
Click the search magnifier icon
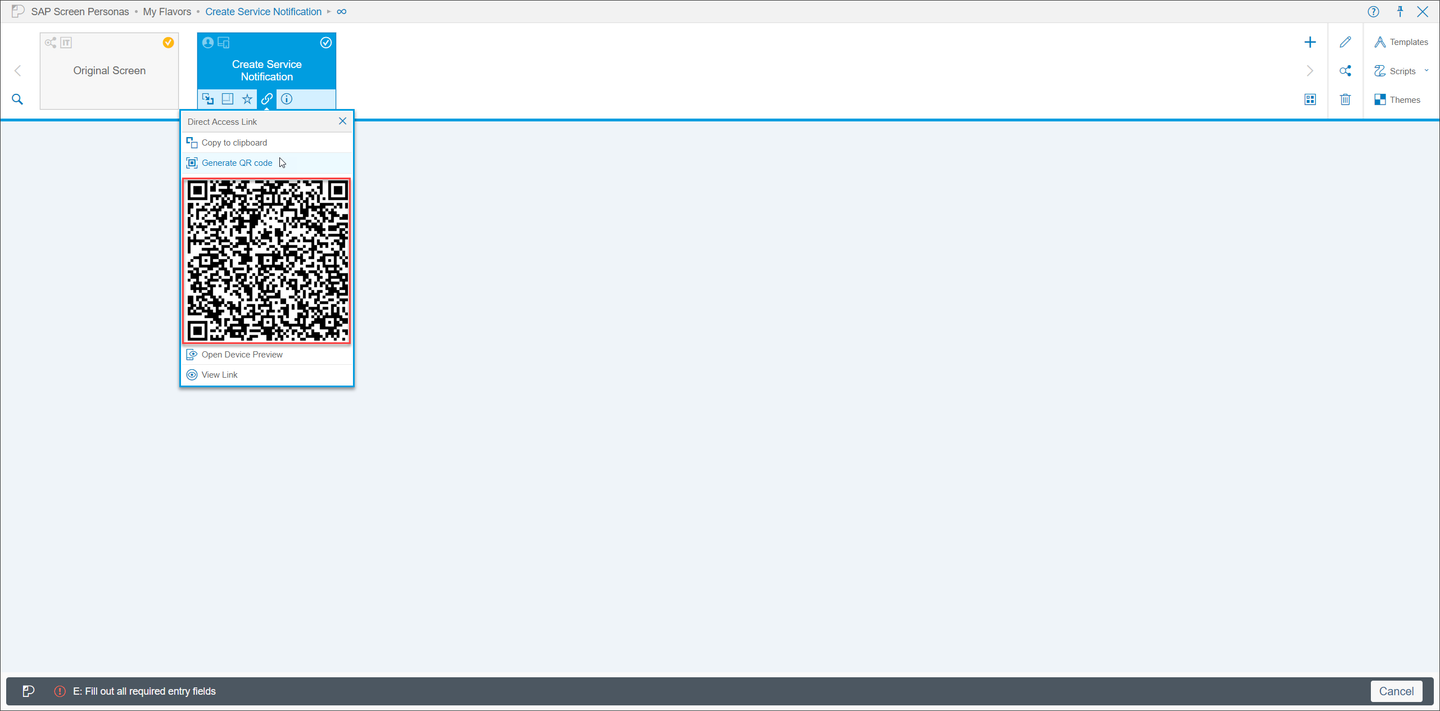click(17, 99)
